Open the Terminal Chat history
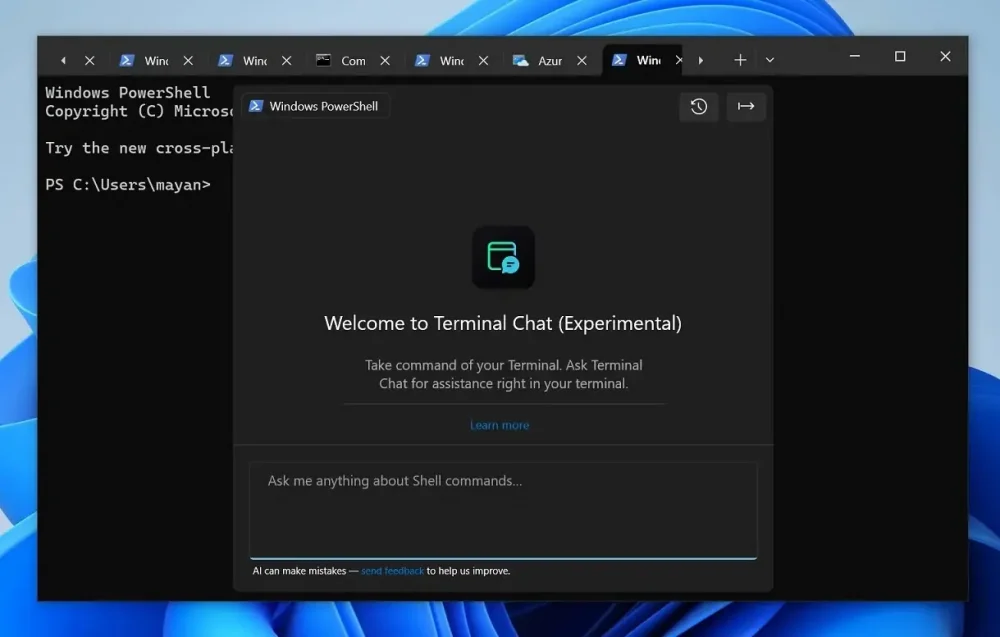The height and width of the screenshot is (637, 1000). (698, 106)
